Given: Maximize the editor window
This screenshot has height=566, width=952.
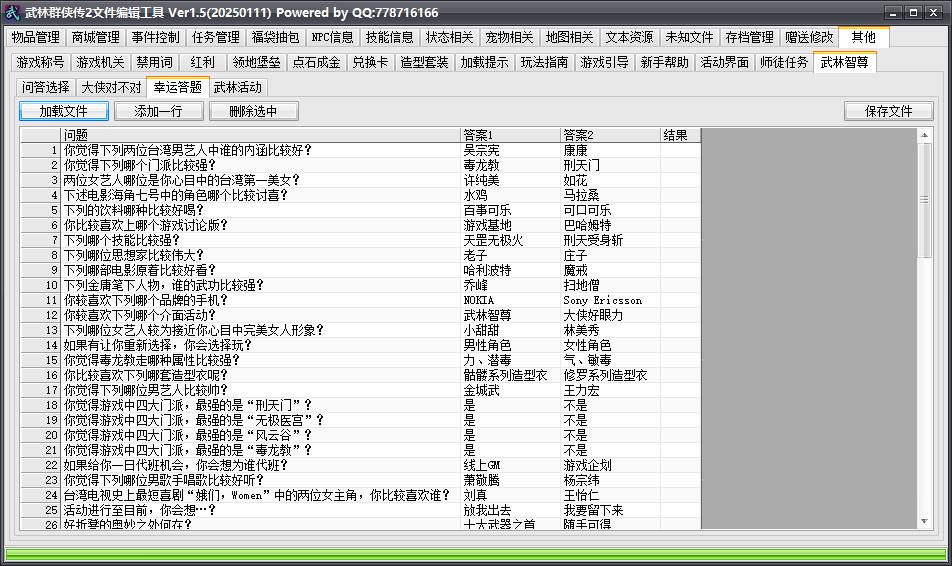Looking at the screenshot, I should click(x=913, y=12).
